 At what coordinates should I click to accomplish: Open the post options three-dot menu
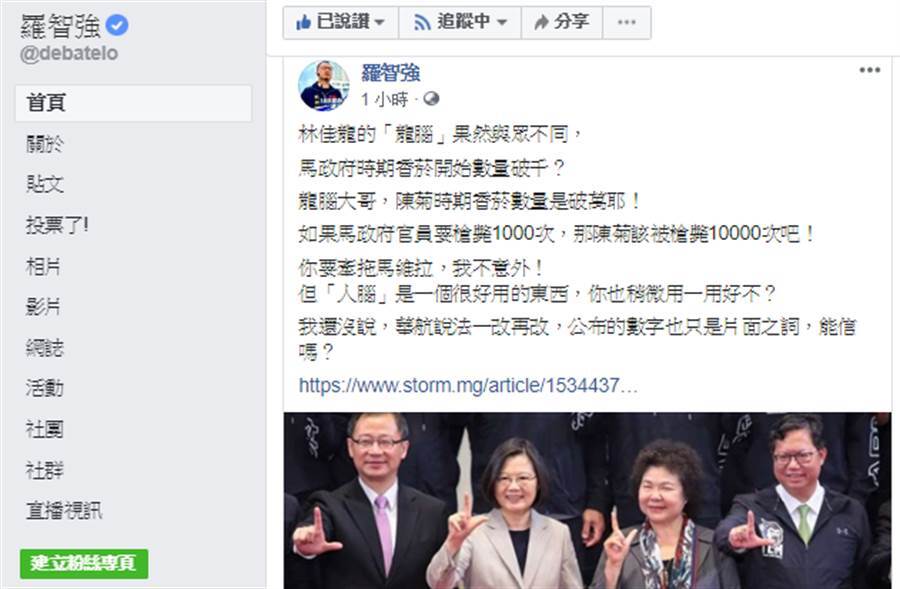[870, 70]
